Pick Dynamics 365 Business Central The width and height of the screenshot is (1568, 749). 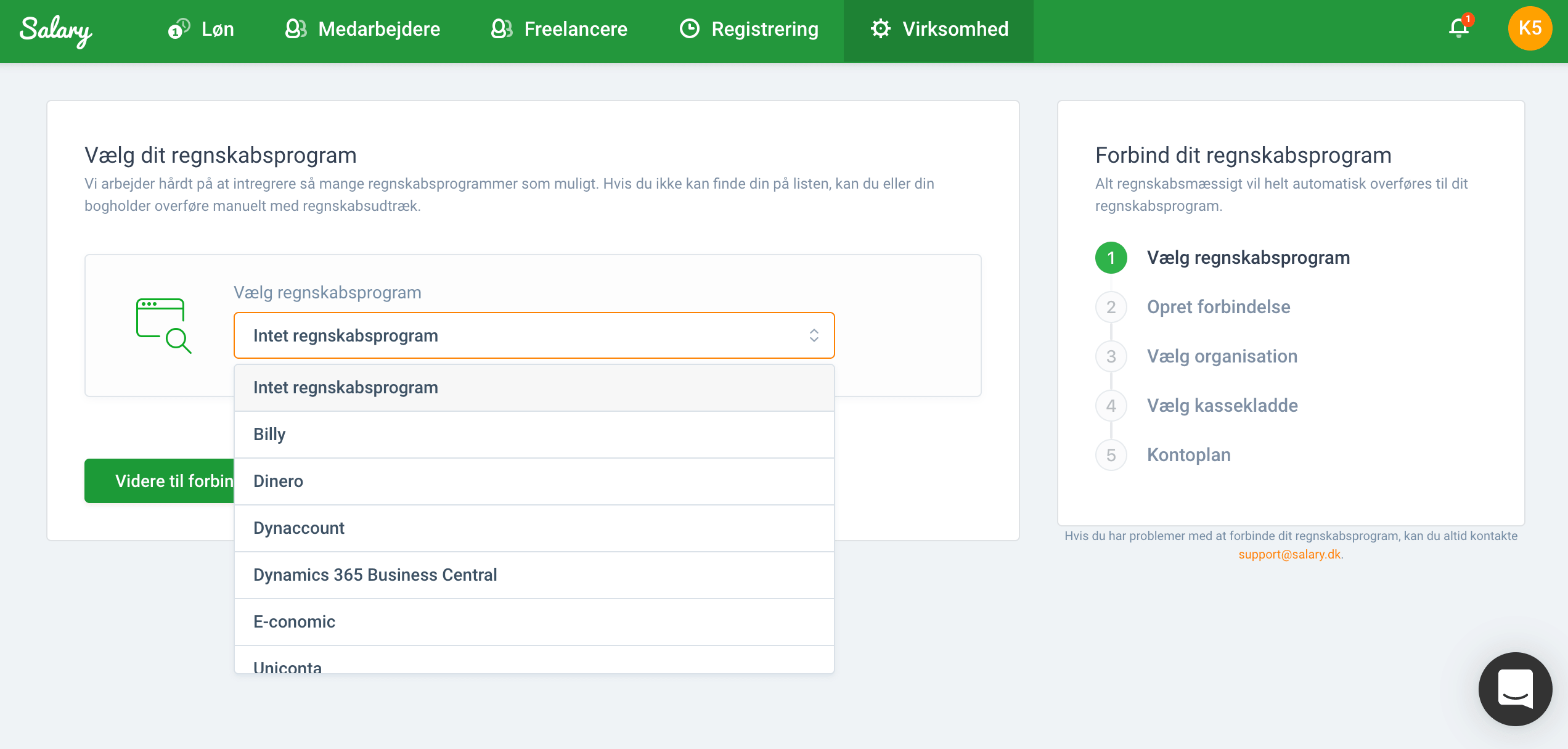534,575
